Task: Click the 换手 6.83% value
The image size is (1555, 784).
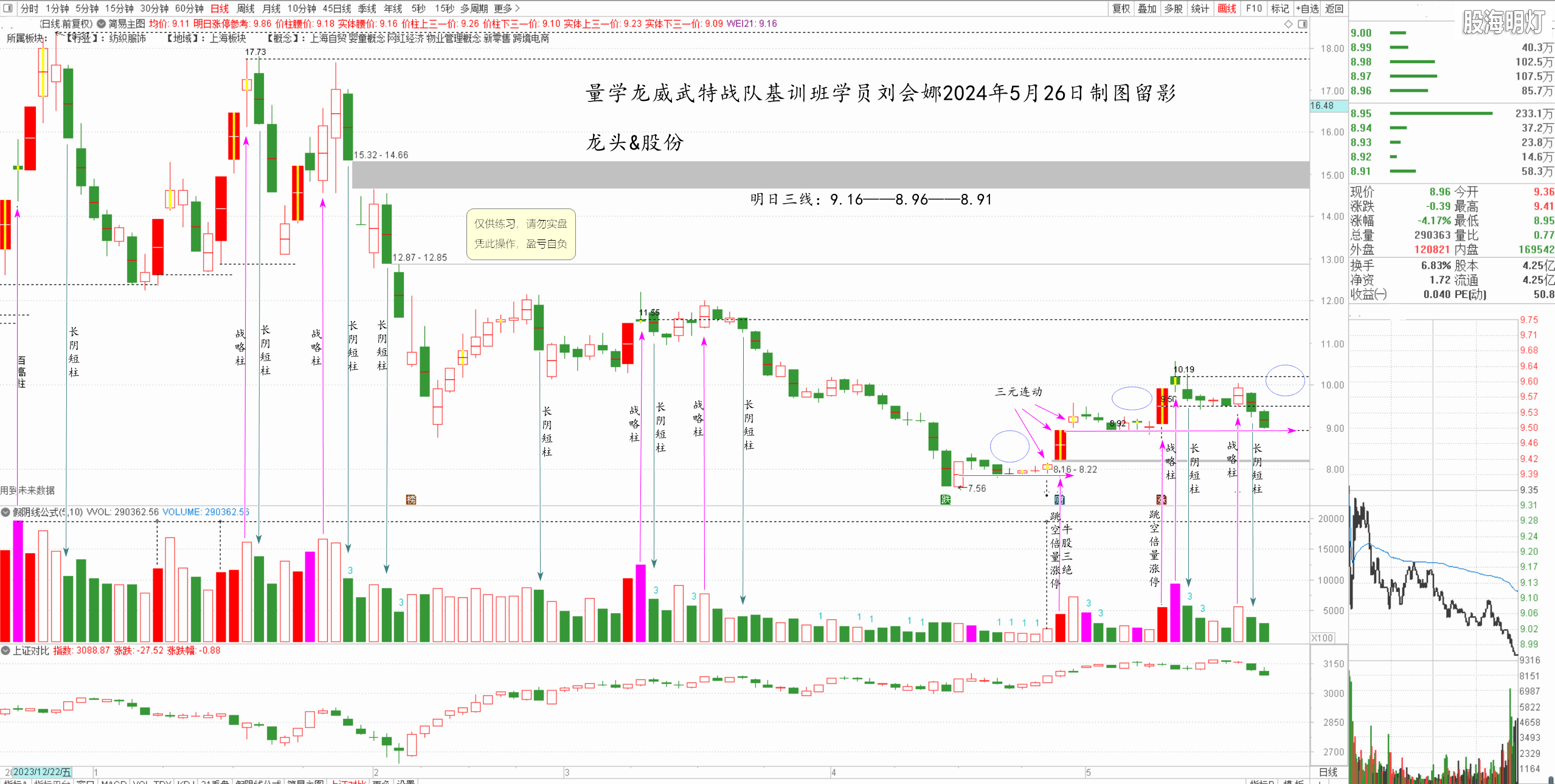Action: pyautogui.click(x=1436, y=265)
